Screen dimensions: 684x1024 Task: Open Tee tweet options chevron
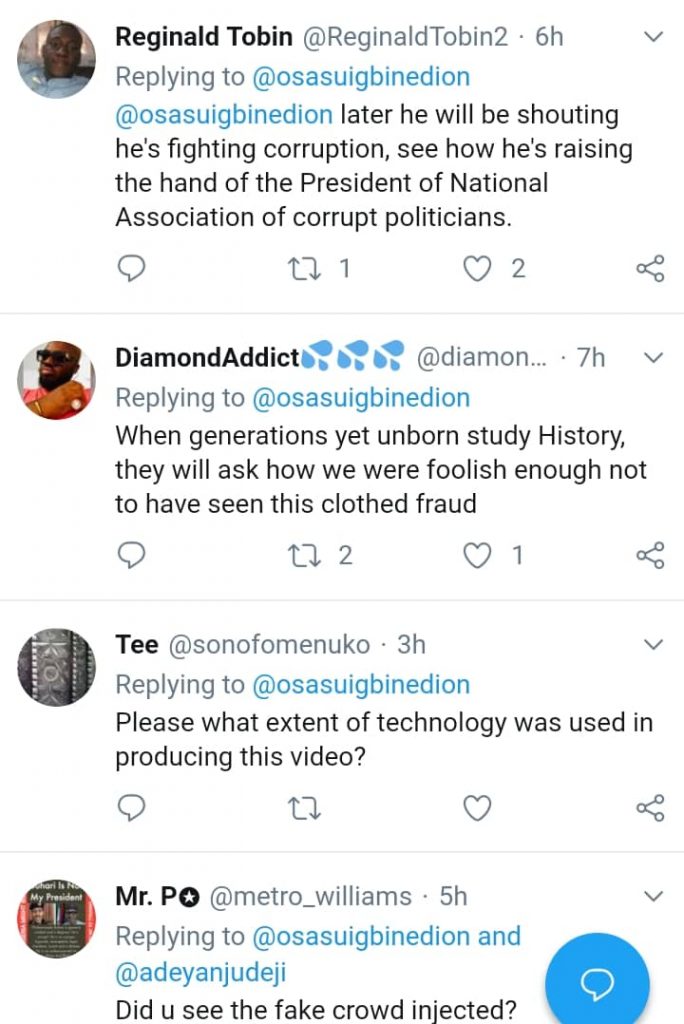tap(652, 645)
